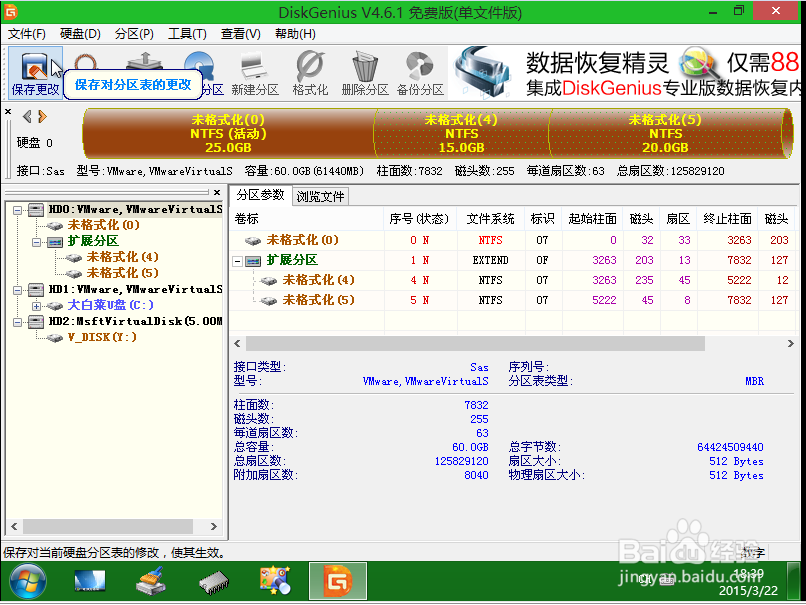This screenshot has height=605, width=806.
Task: Collapse the HD1 VMware disk tree node
Action: tap(17, 290)
